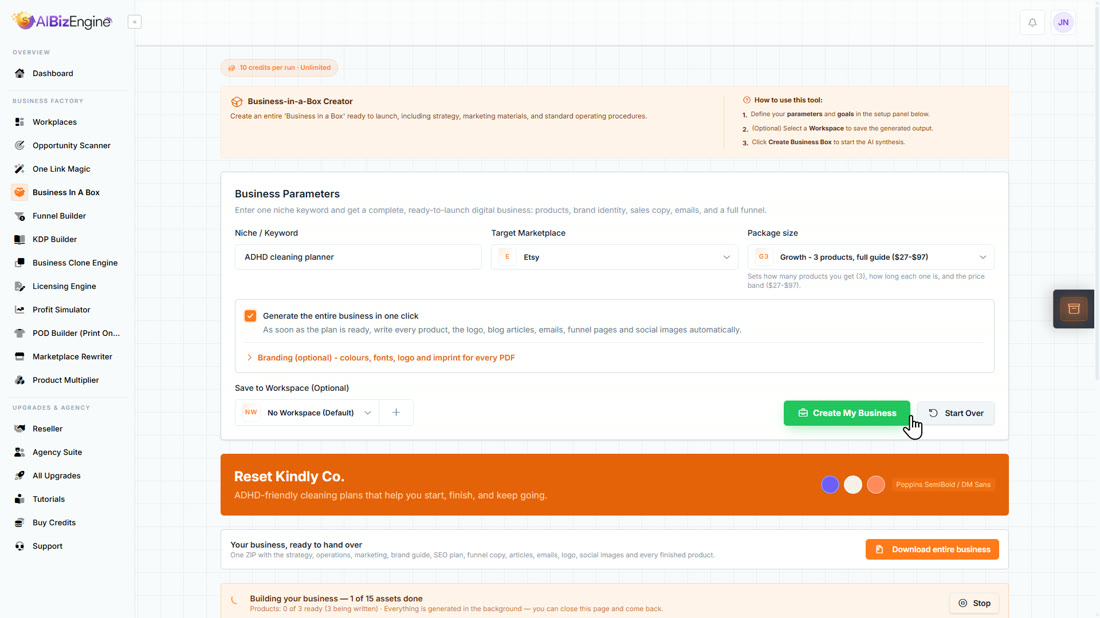Click the KDP Builder book icon
The width and height of the screenshot is (1100, 618).
point(20,239)
